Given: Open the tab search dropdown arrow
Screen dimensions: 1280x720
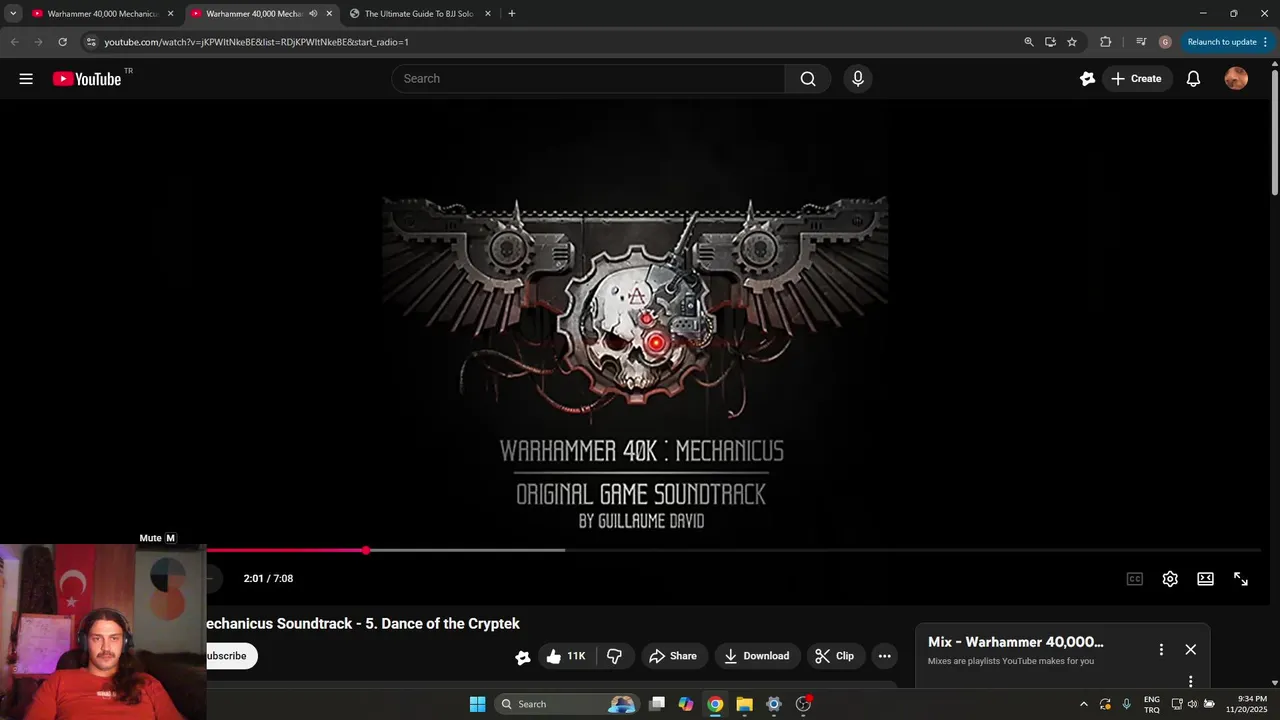Looking at the screenshot, I should pyautogui.click(x=13, y=14).
